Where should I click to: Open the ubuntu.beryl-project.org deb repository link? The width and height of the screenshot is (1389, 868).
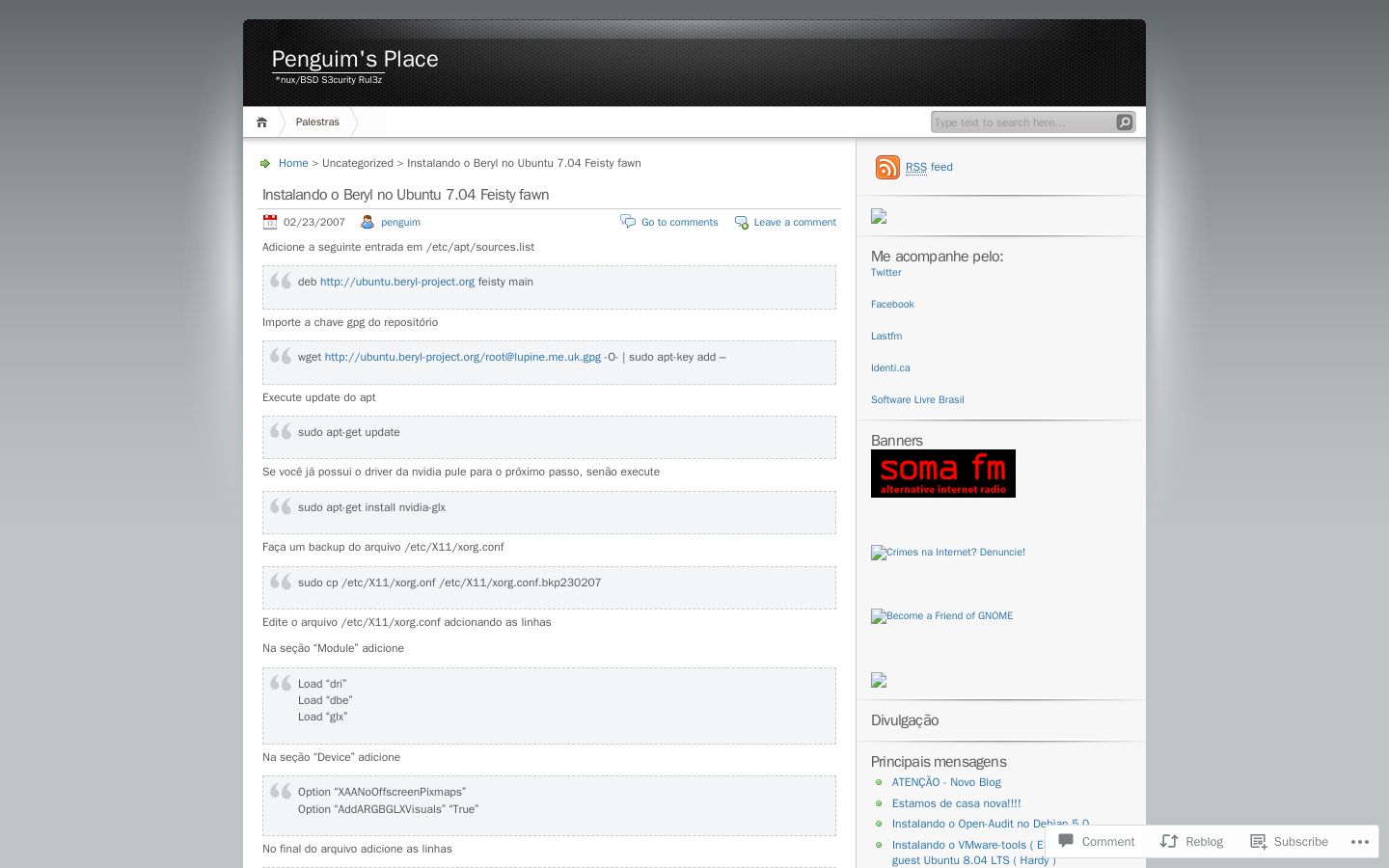397,283
